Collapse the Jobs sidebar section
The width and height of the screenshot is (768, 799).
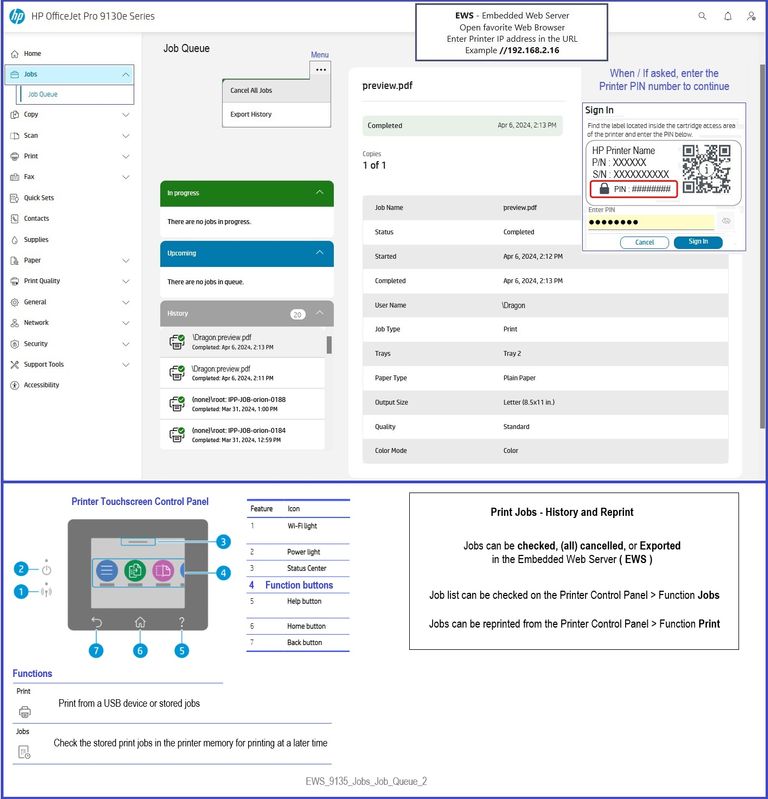125,74
